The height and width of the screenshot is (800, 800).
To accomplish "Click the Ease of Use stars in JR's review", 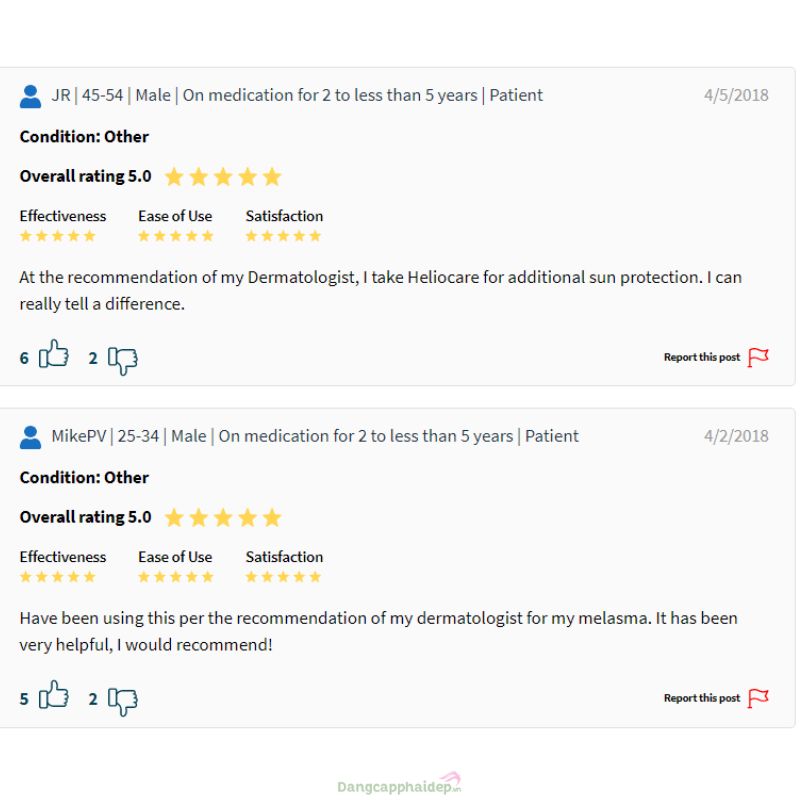I will pos(176,236).
